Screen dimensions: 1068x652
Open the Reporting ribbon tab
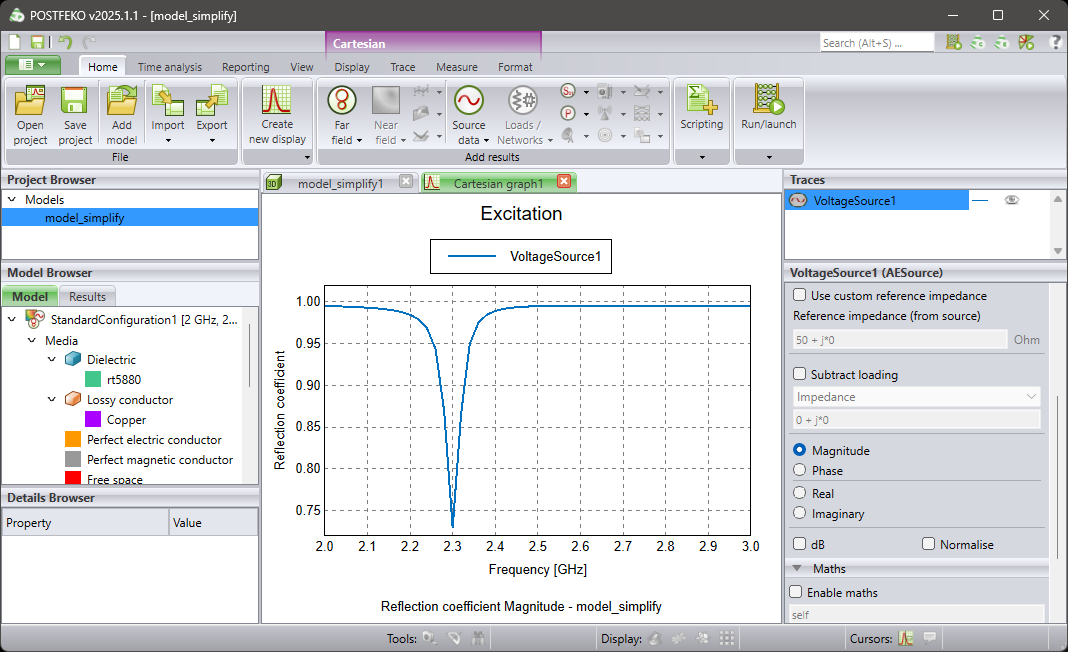click(245, 67)
